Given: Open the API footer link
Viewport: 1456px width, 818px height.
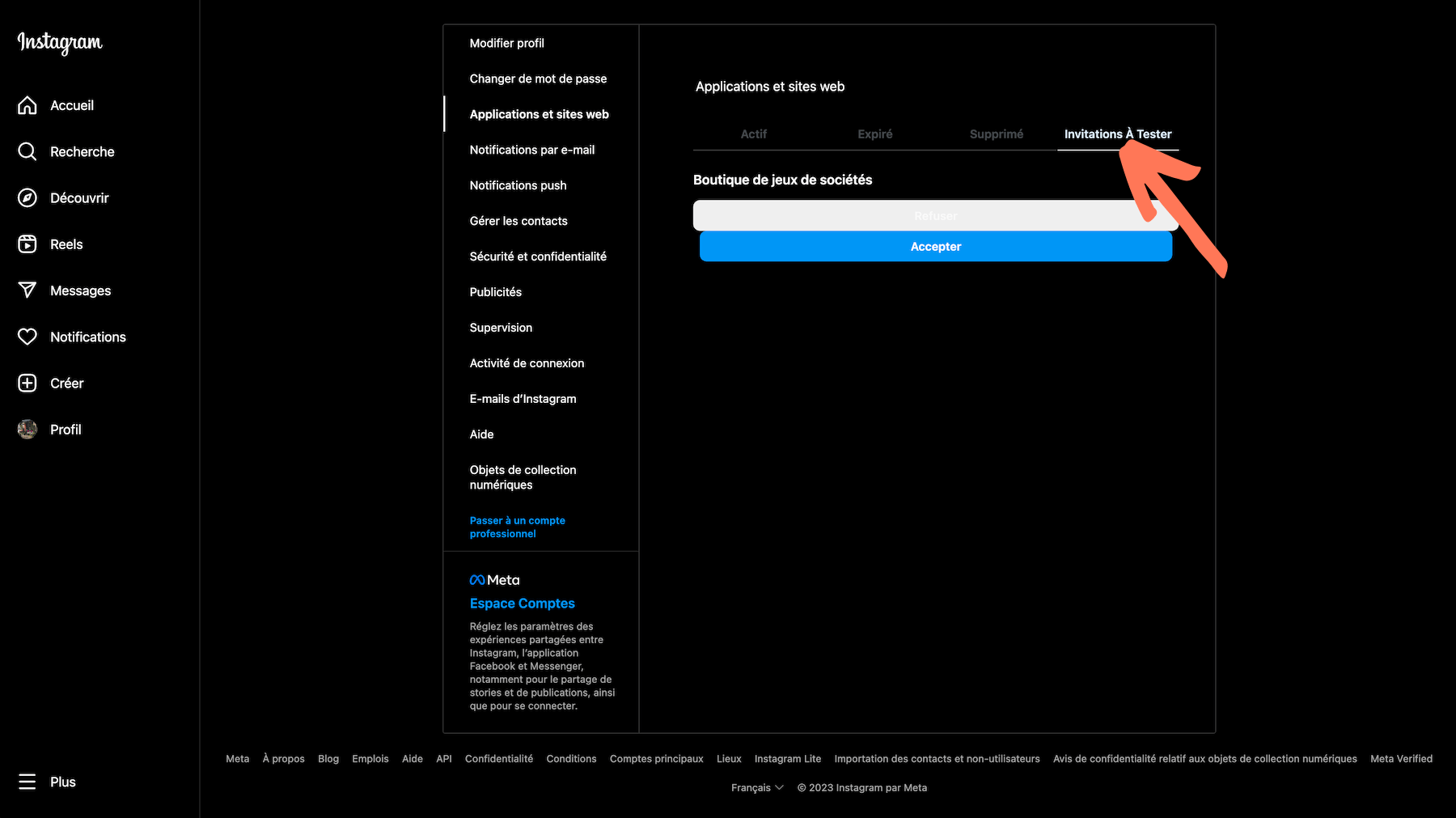Looking at the screenshot, I should [444, 759].
